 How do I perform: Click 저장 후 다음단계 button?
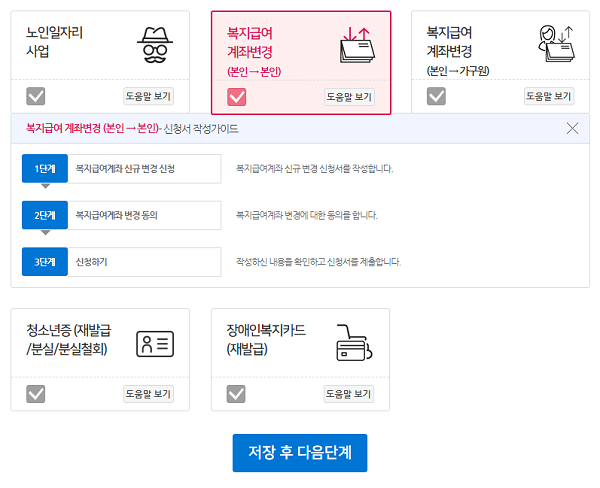300,453
